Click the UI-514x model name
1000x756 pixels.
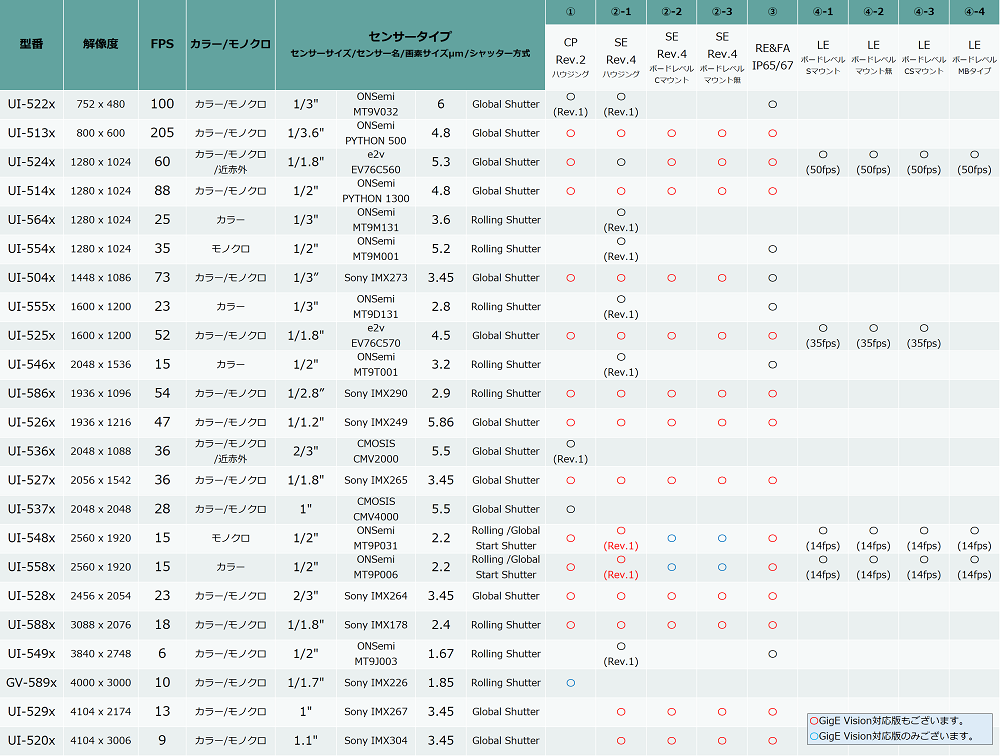point(31,191)
